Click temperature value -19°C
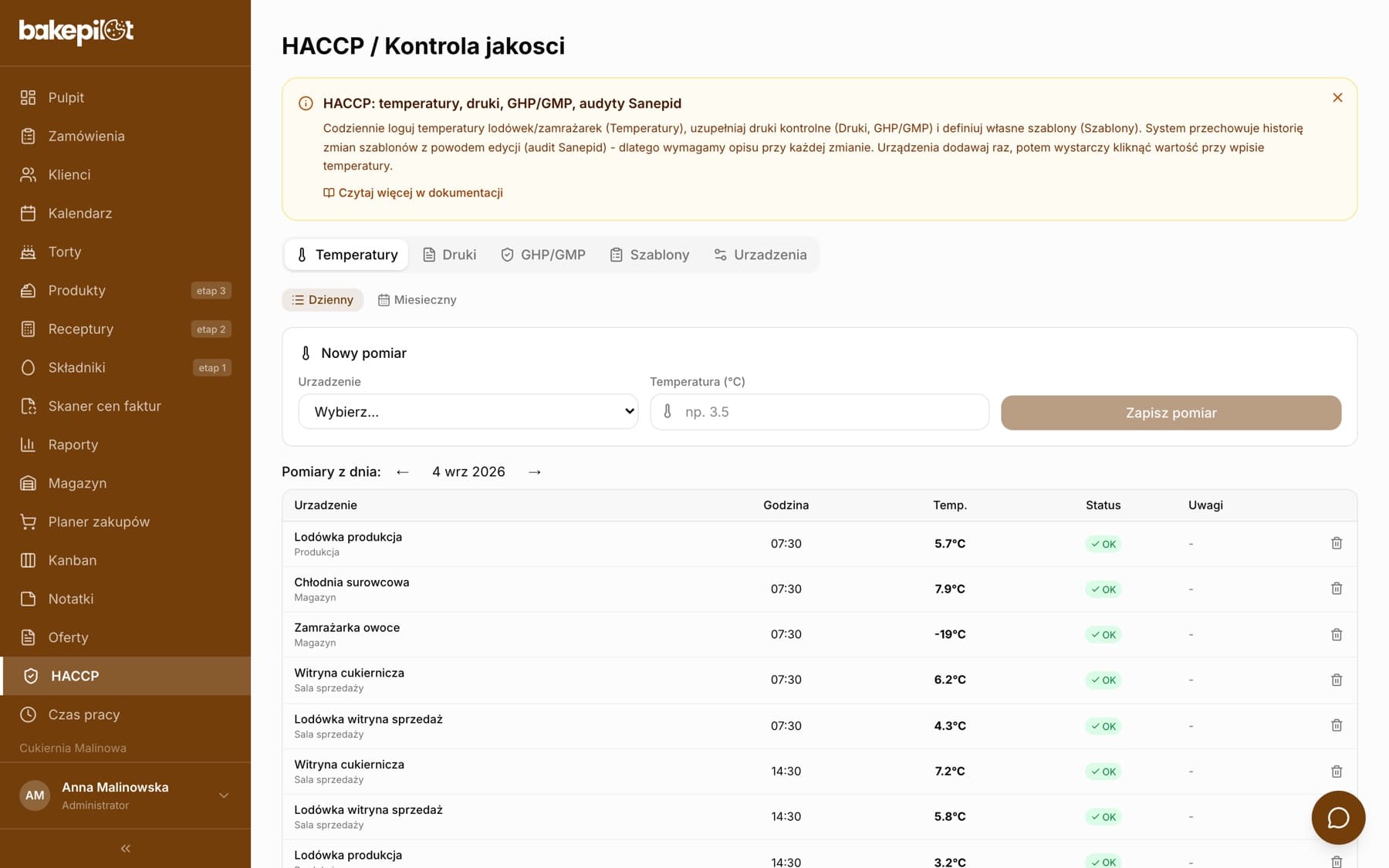1389x868 pixels. (x=950, y=634)
